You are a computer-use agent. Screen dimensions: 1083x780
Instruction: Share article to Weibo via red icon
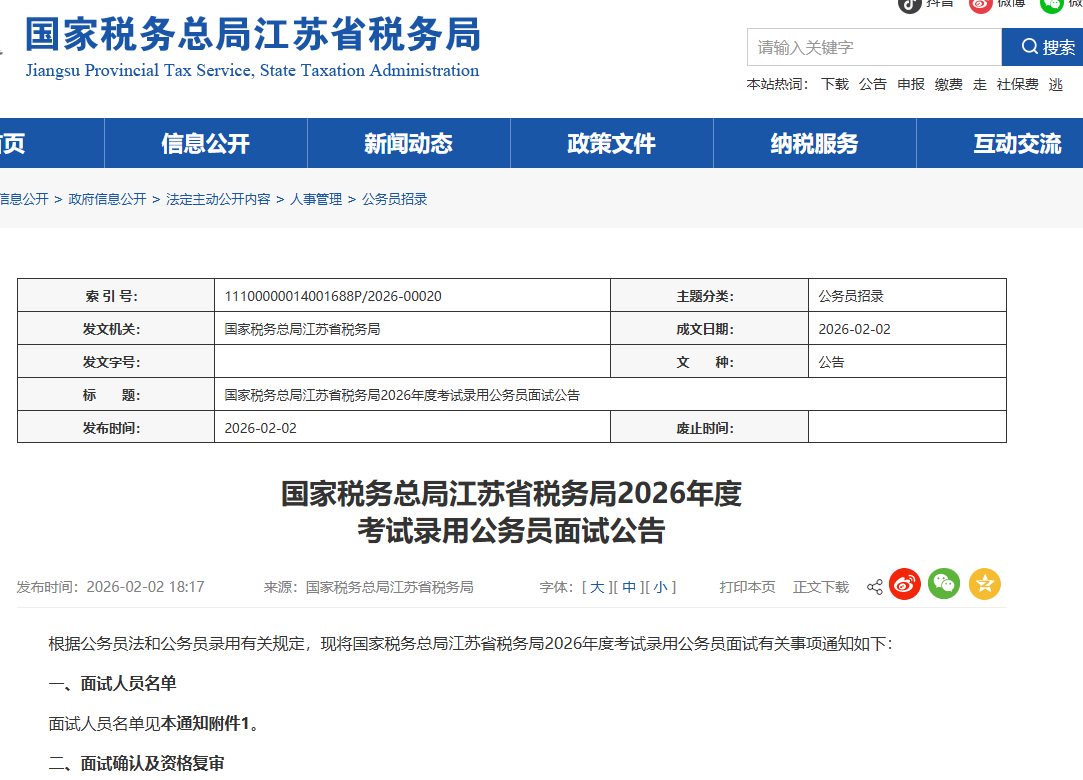click(905, 584)
